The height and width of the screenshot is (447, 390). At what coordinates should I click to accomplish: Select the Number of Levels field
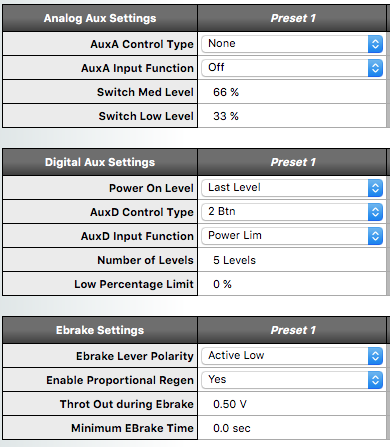coord(292,260)
